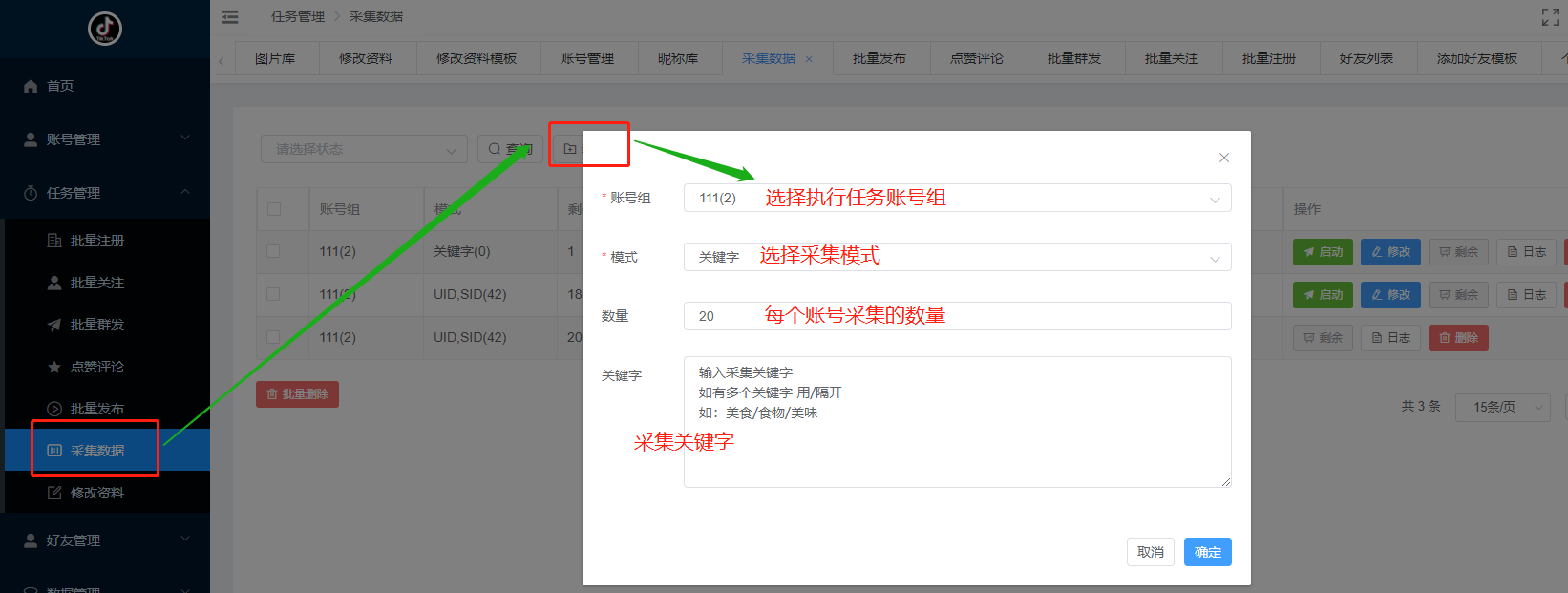Switch to the 批量发布 tab
This screenshot has height=593, width=1568.
pos(879,58)
